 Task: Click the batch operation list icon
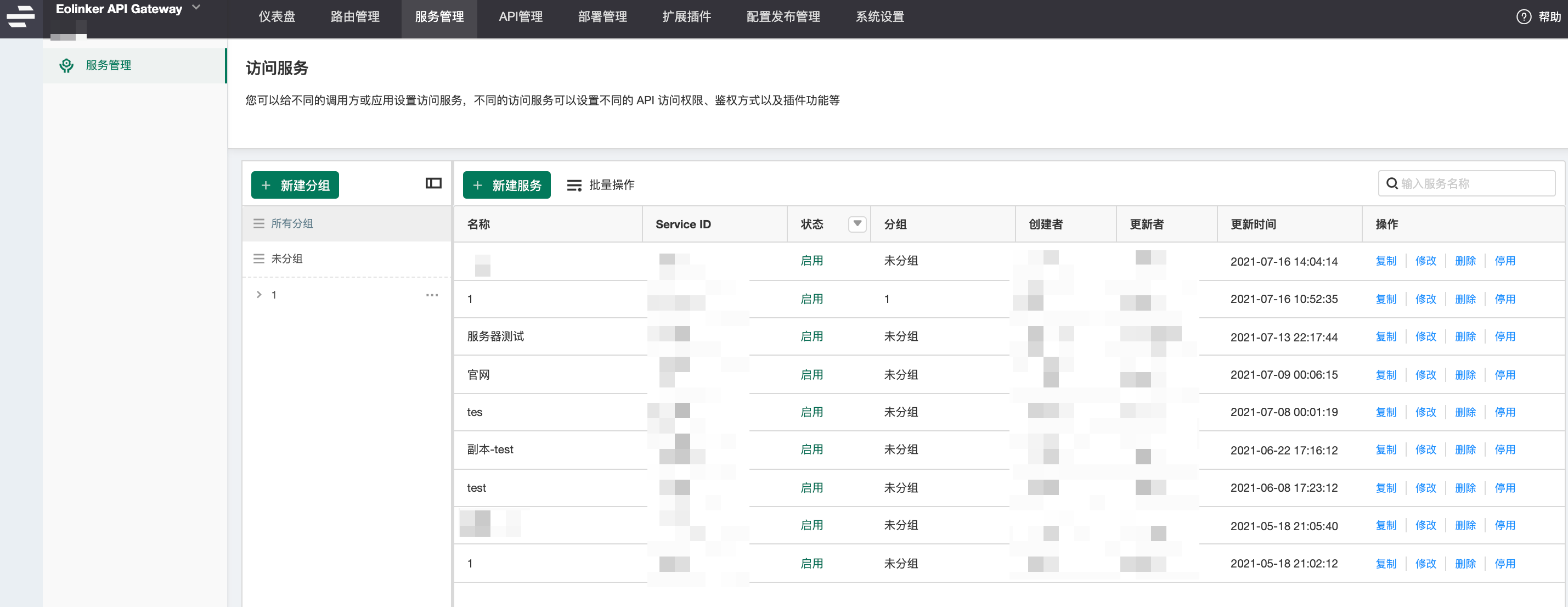573,185
